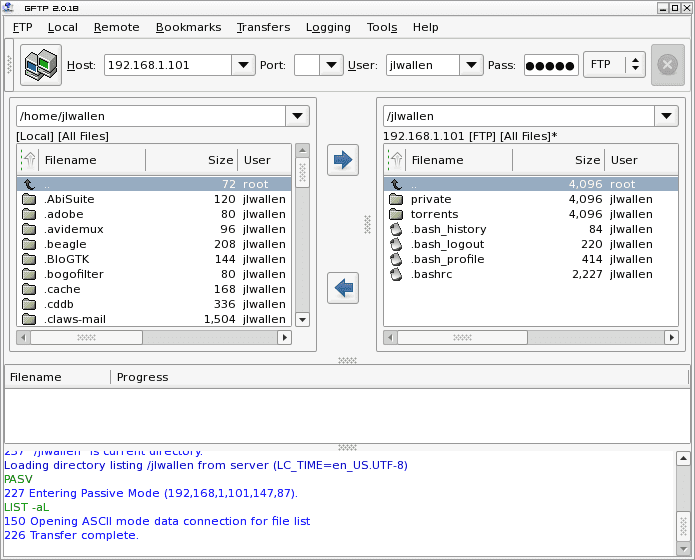
Task: Click the .bashrc file icon
Action: (396, 274)
